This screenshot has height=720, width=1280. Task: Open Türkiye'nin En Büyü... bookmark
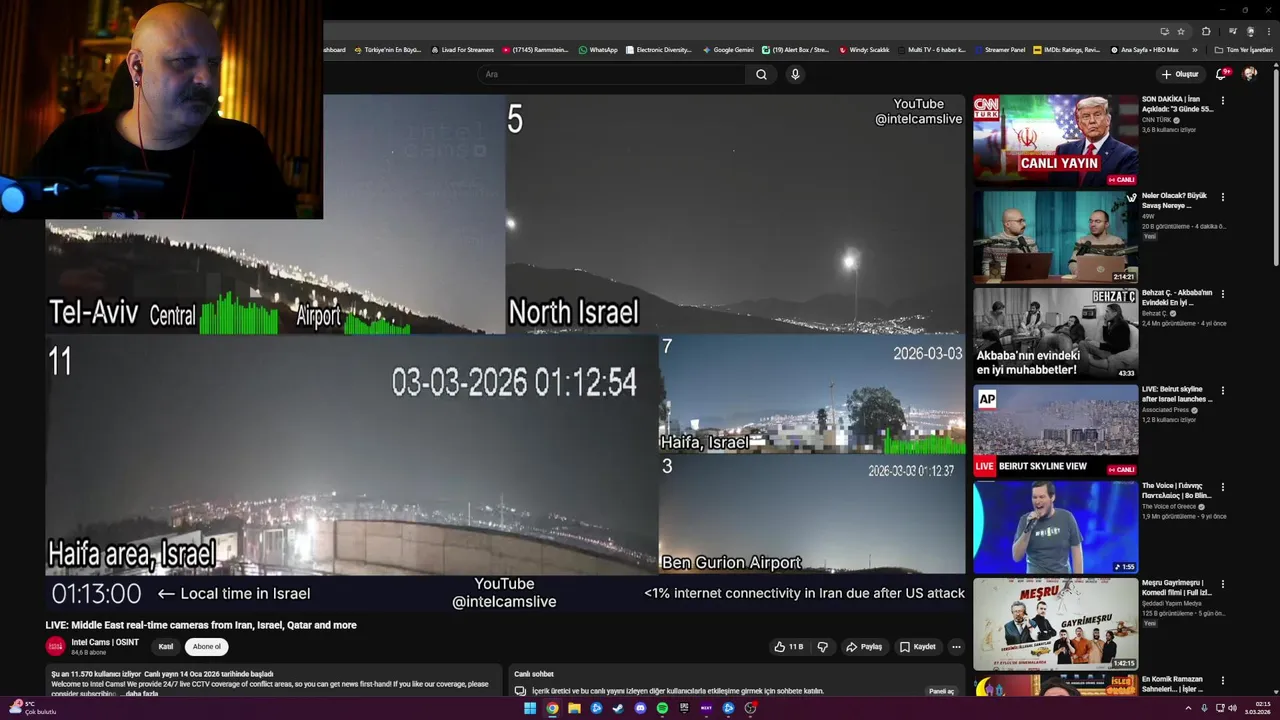pyautogui.click(x=387, y=49)
